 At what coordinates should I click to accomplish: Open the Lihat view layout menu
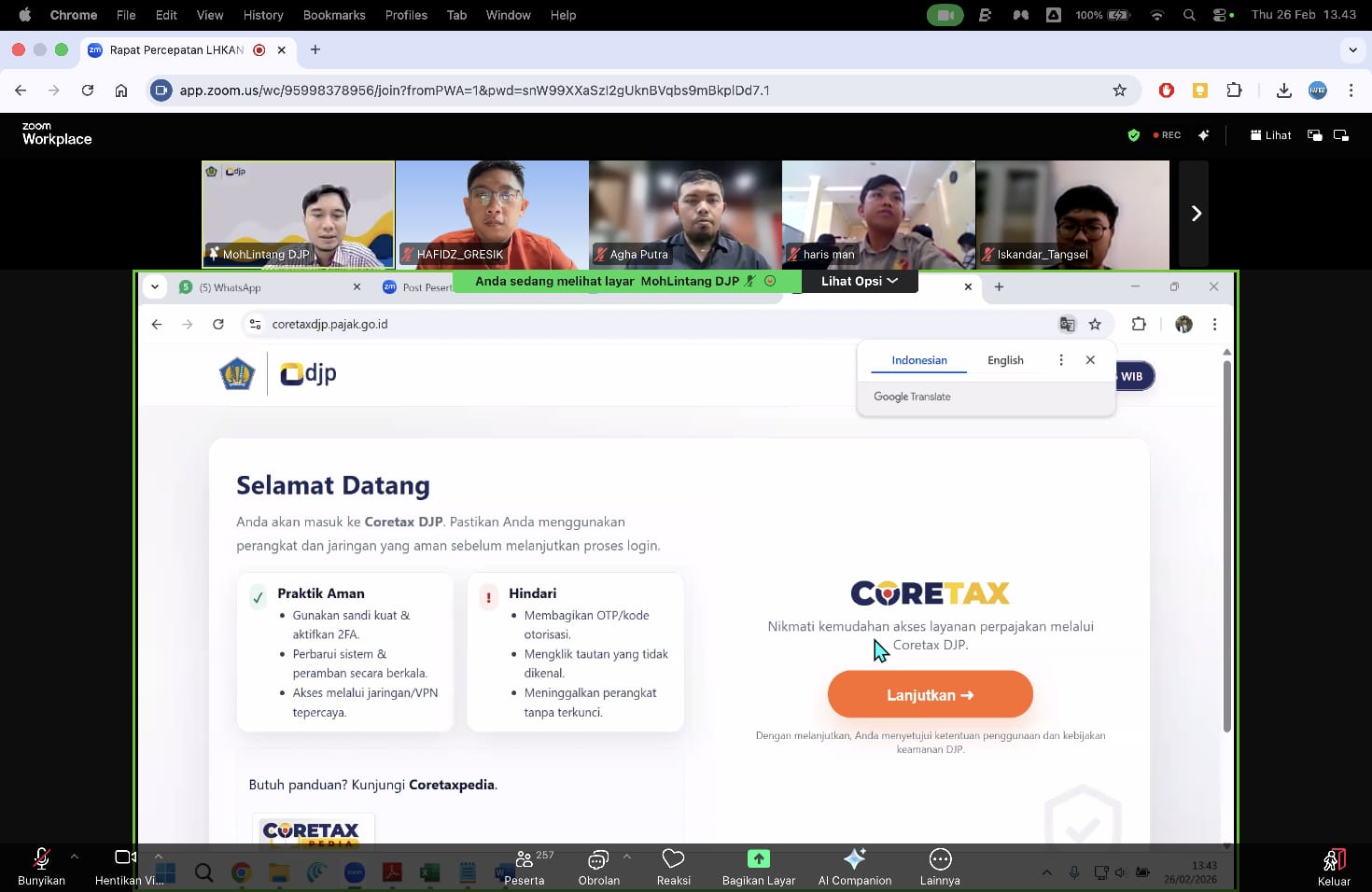[x=1270, y=135]
